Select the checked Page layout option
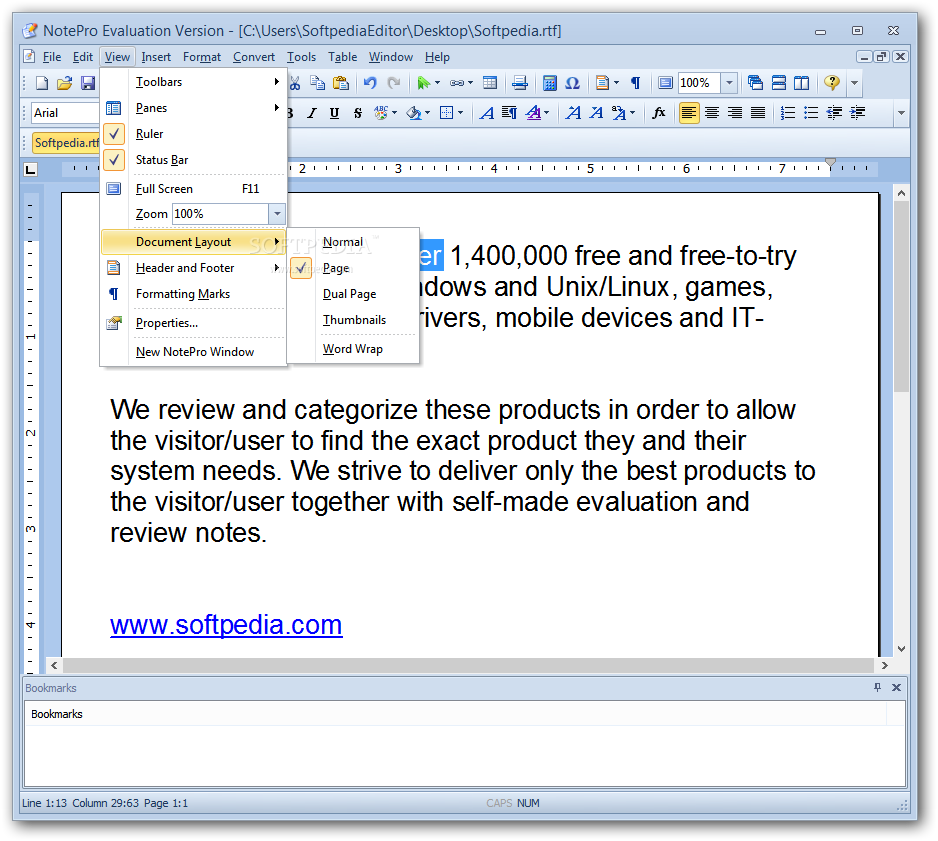This screenshot has width=938, height=841. [354, 268]
